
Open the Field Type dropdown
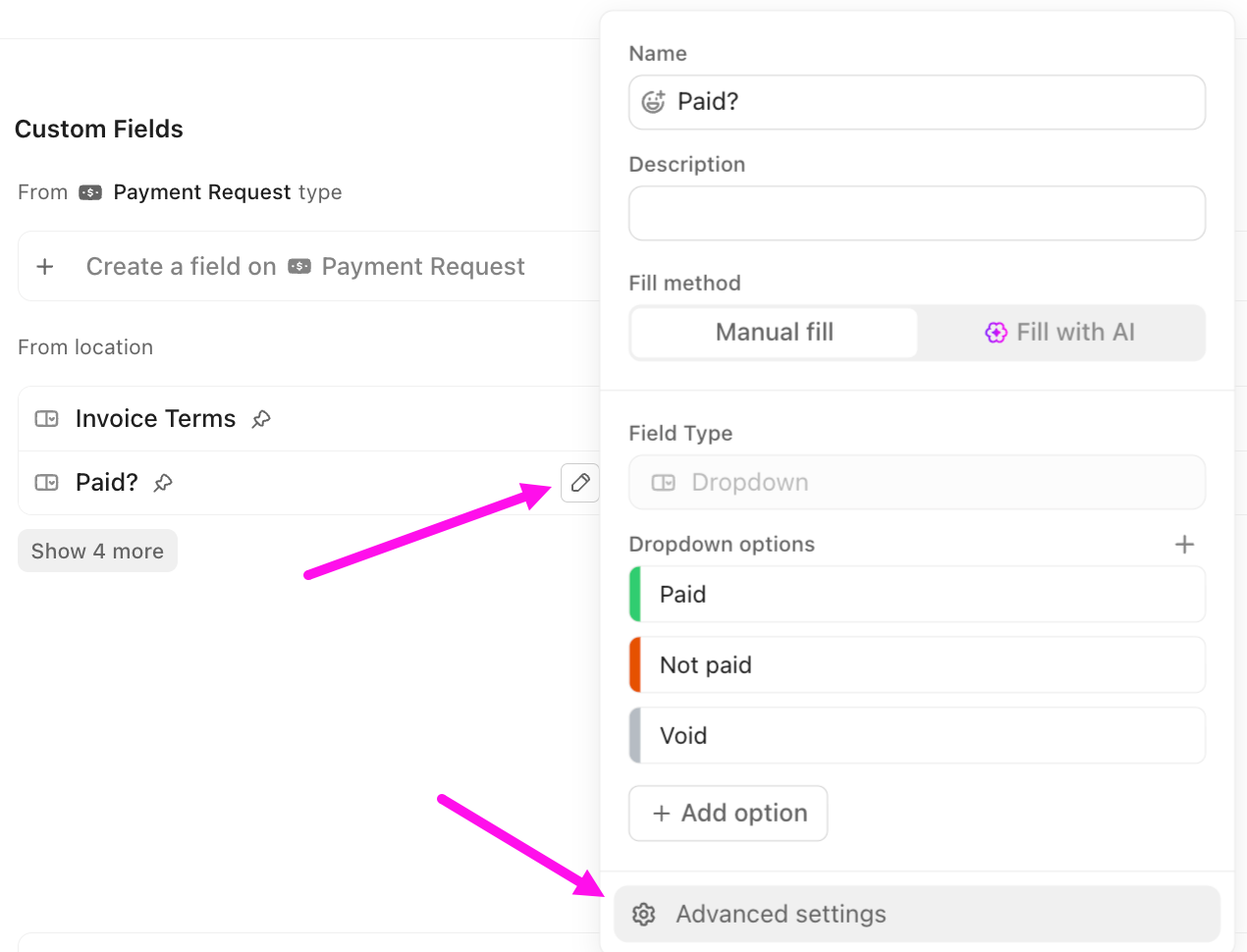click(x=917, y=482)
